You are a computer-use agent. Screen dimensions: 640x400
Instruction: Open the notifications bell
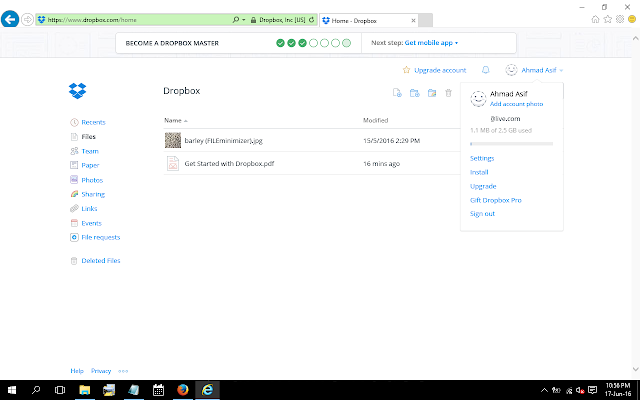coord(485,70)
